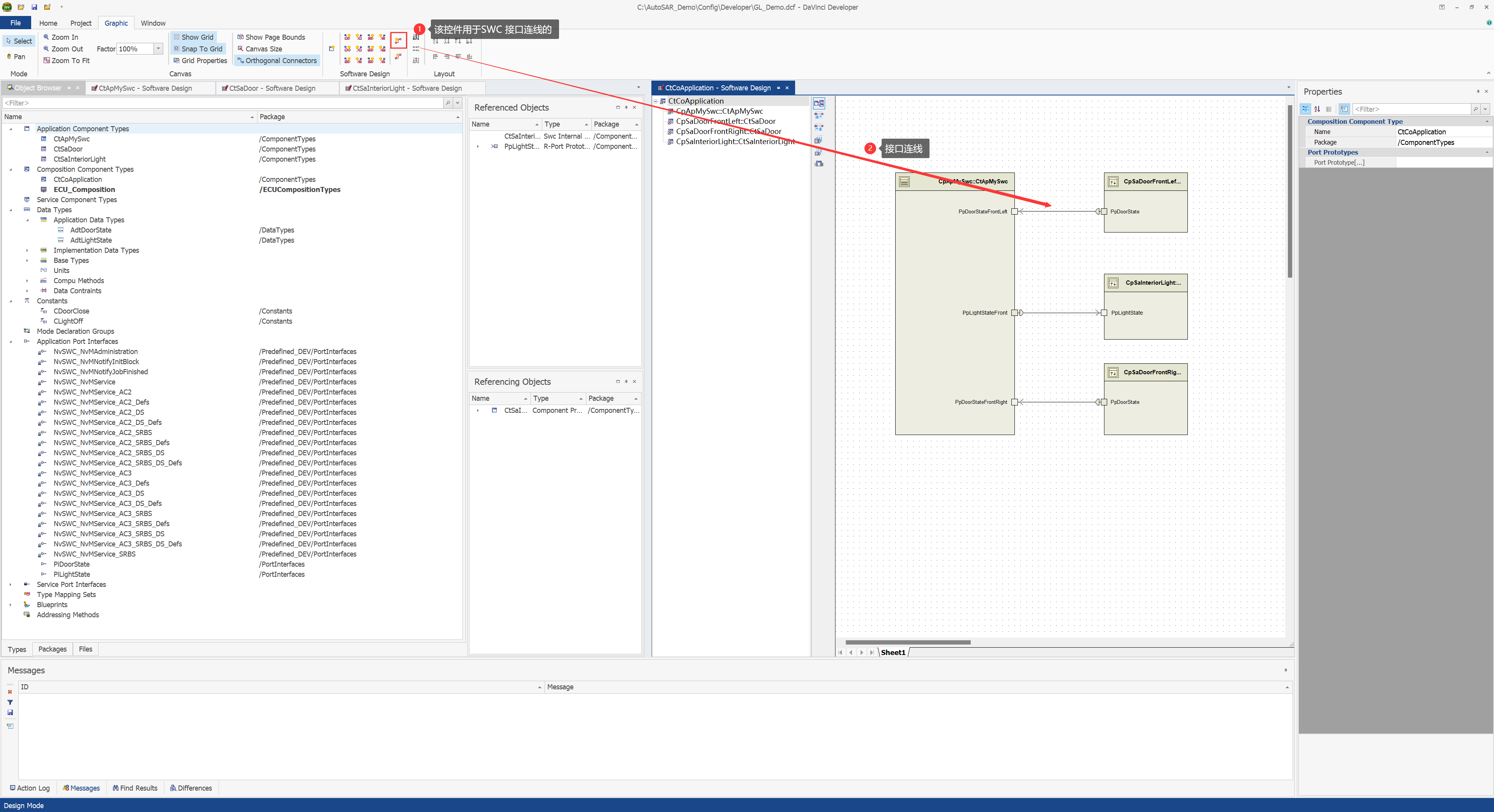The width and height of the screenshot is (1494, 812).
Task: Click the Object Browser filter field
Action: point(223,102)
